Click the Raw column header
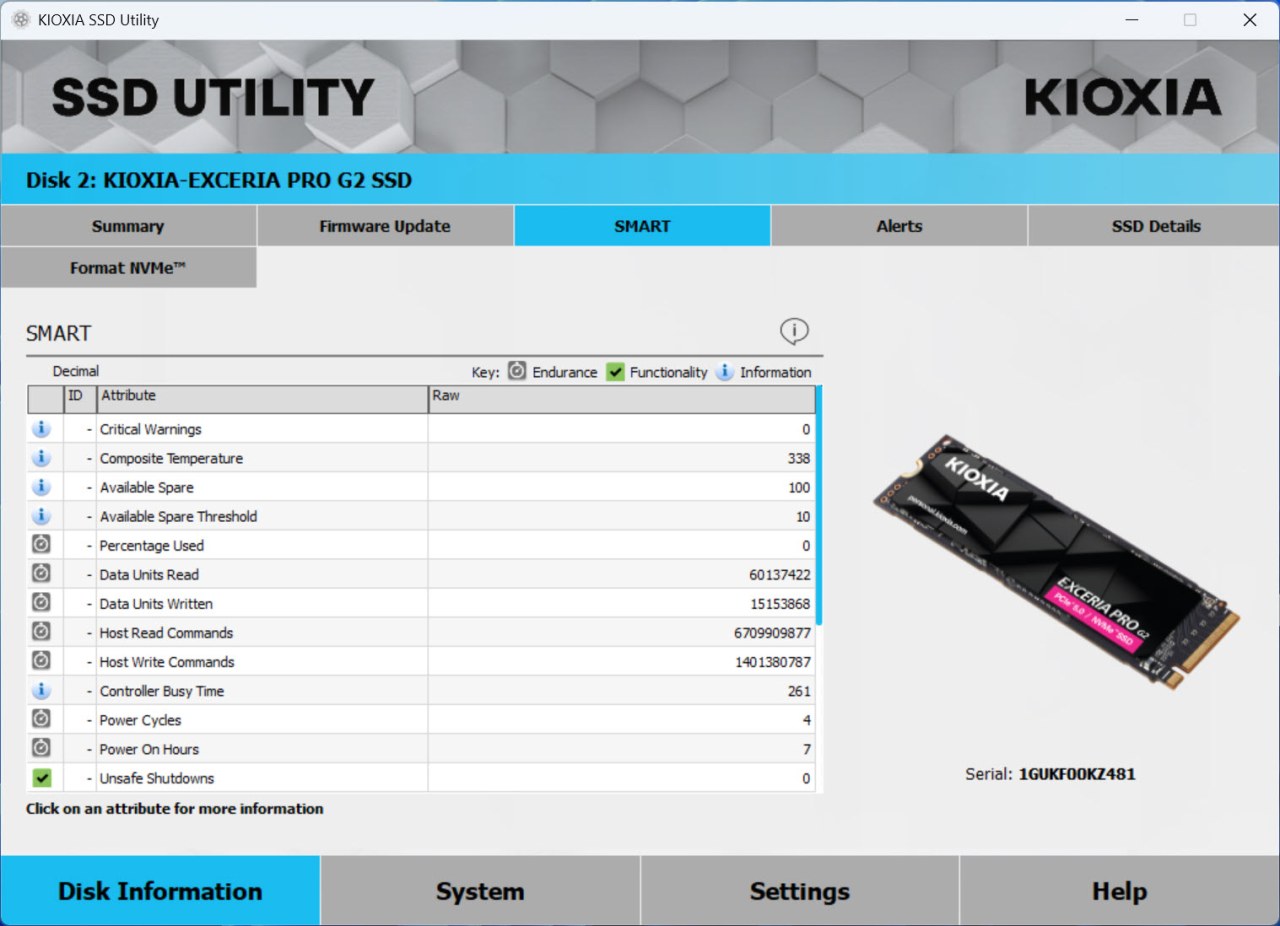The height and width of the screenshot is (926, 1280). (622, 399)
